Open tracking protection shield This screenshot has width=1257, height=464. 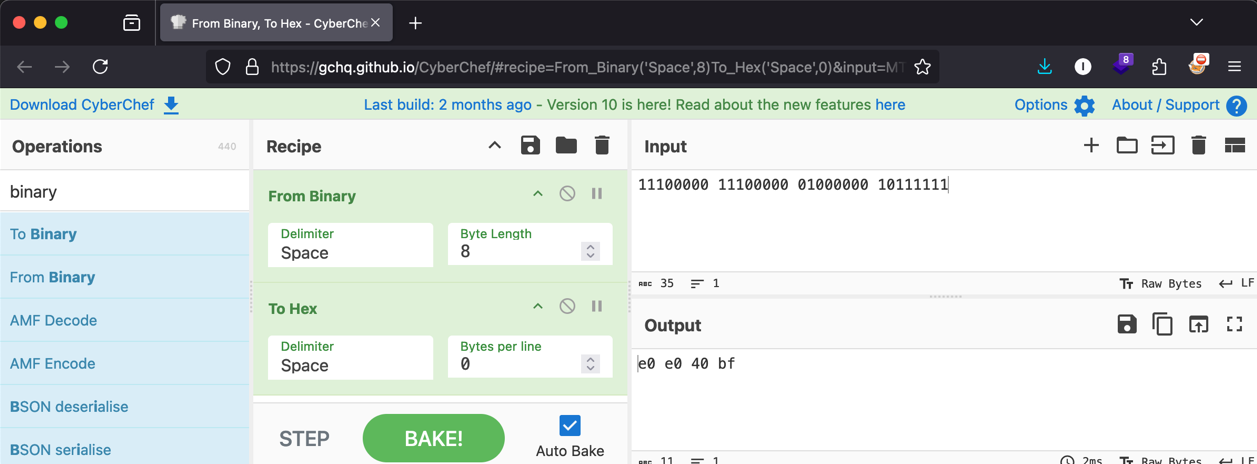223,67
